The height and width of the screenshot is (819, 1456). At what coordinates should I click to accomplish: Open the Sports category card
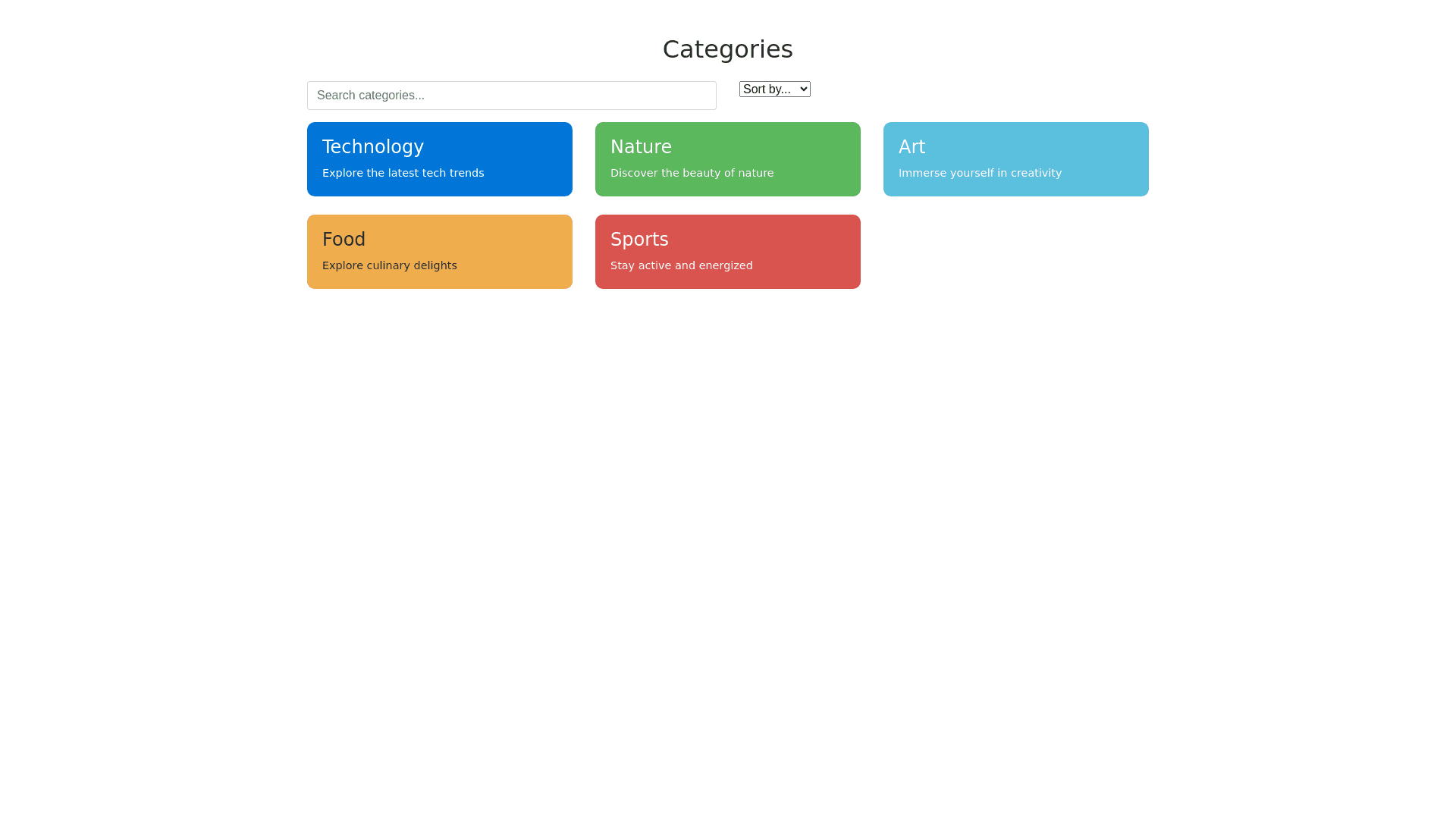[x=727, y=251]
